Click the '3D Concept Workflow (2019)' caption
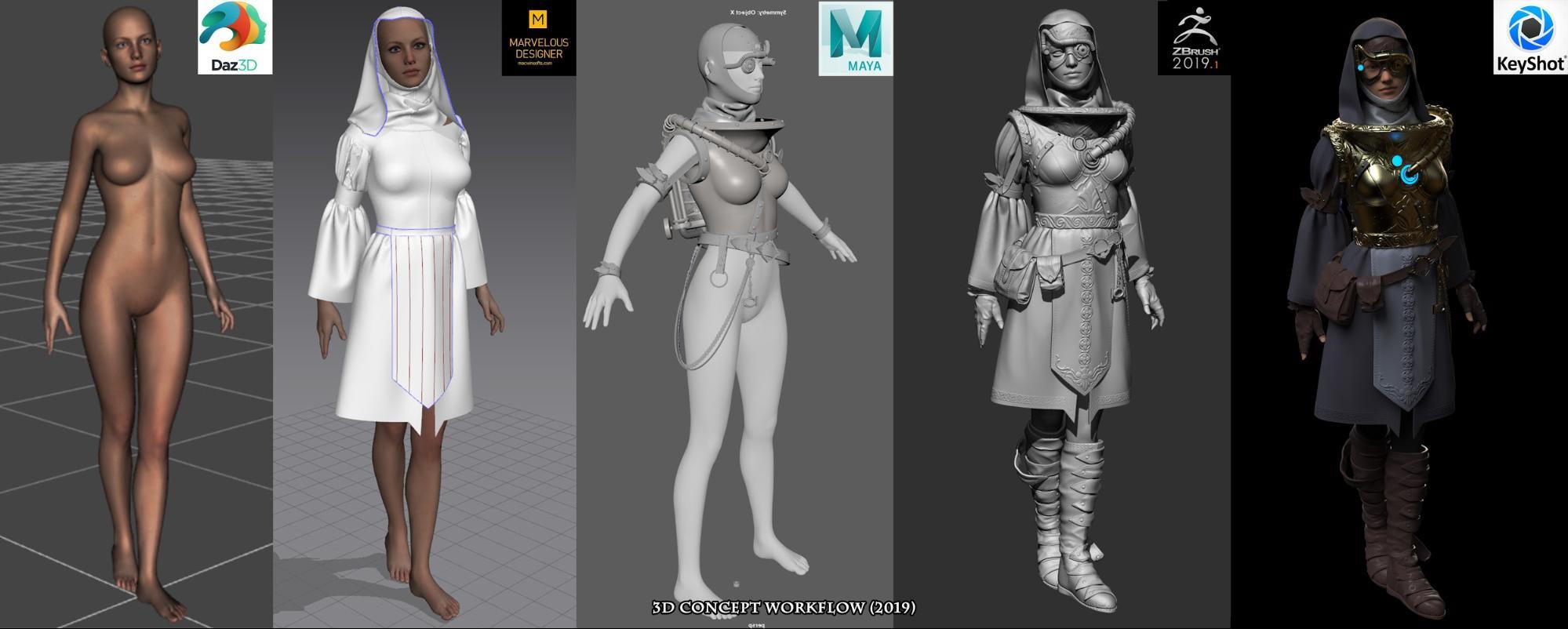1568x629 pixels. point(784,608)
